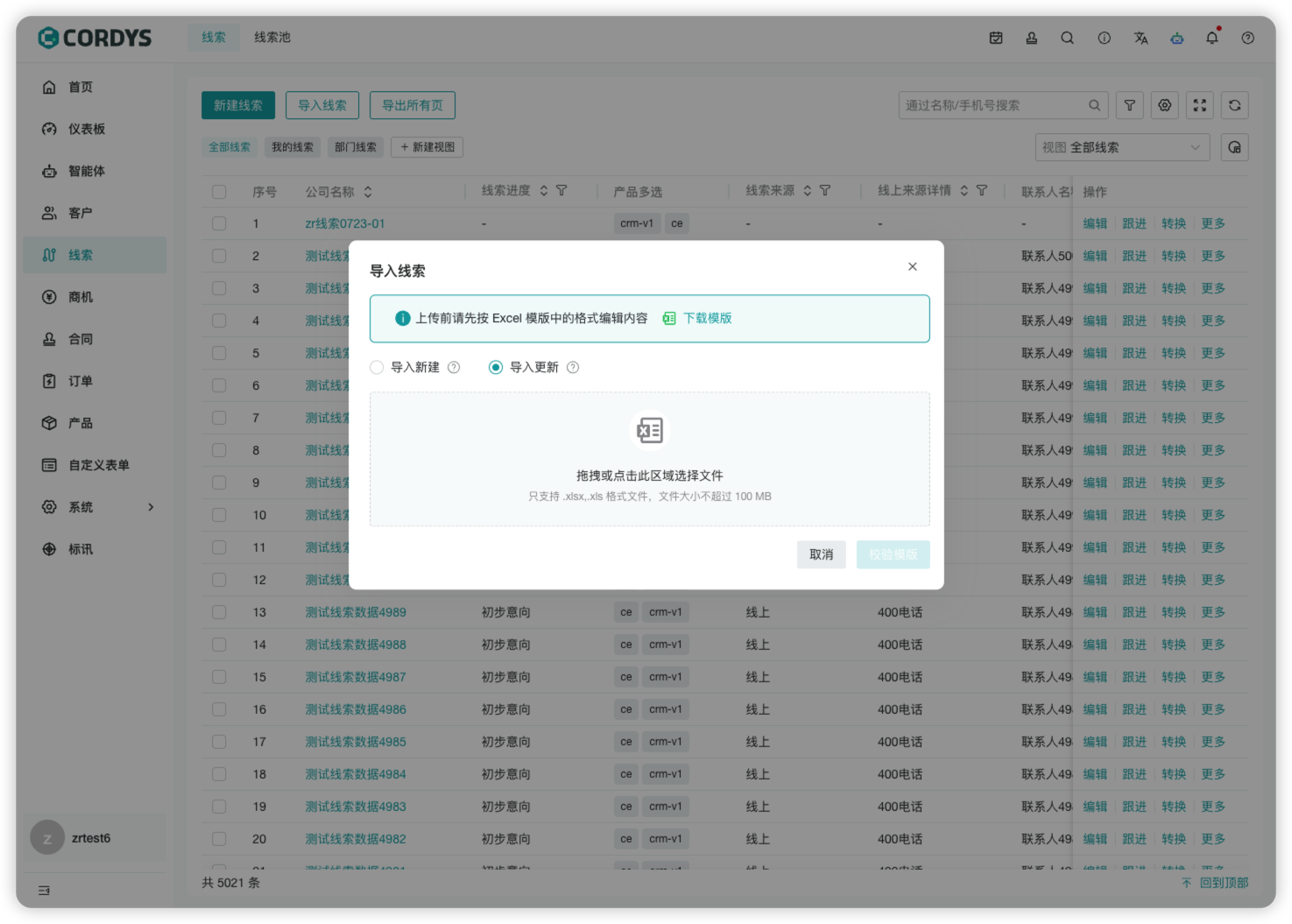Filter the 线索进度 column
Screen dimensions: 1292x924
click(561, 190)
